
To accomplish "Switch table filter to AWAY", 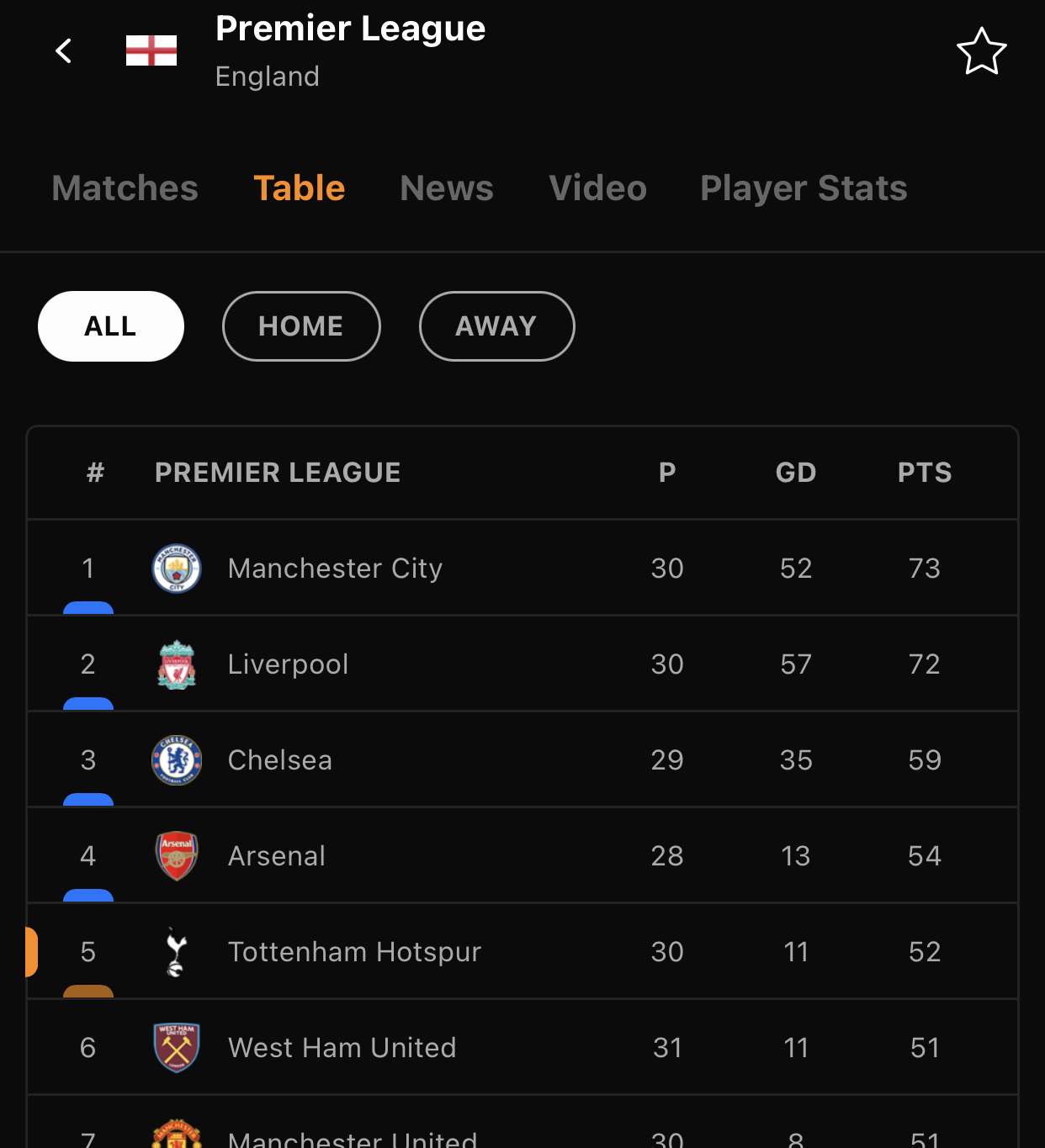I will (x=496, y=326).
